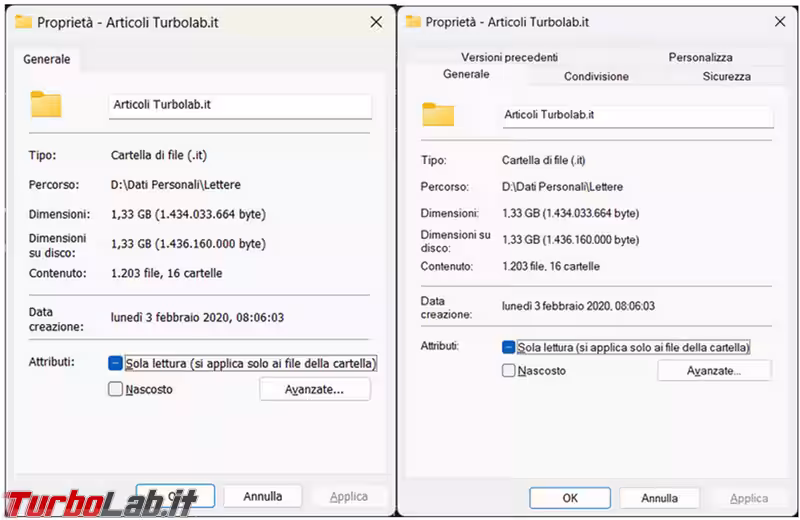Click path 'D:\Dati Personali\Lettere' in left window
This screenshot has width=800, height=520.
pos(176,185)
